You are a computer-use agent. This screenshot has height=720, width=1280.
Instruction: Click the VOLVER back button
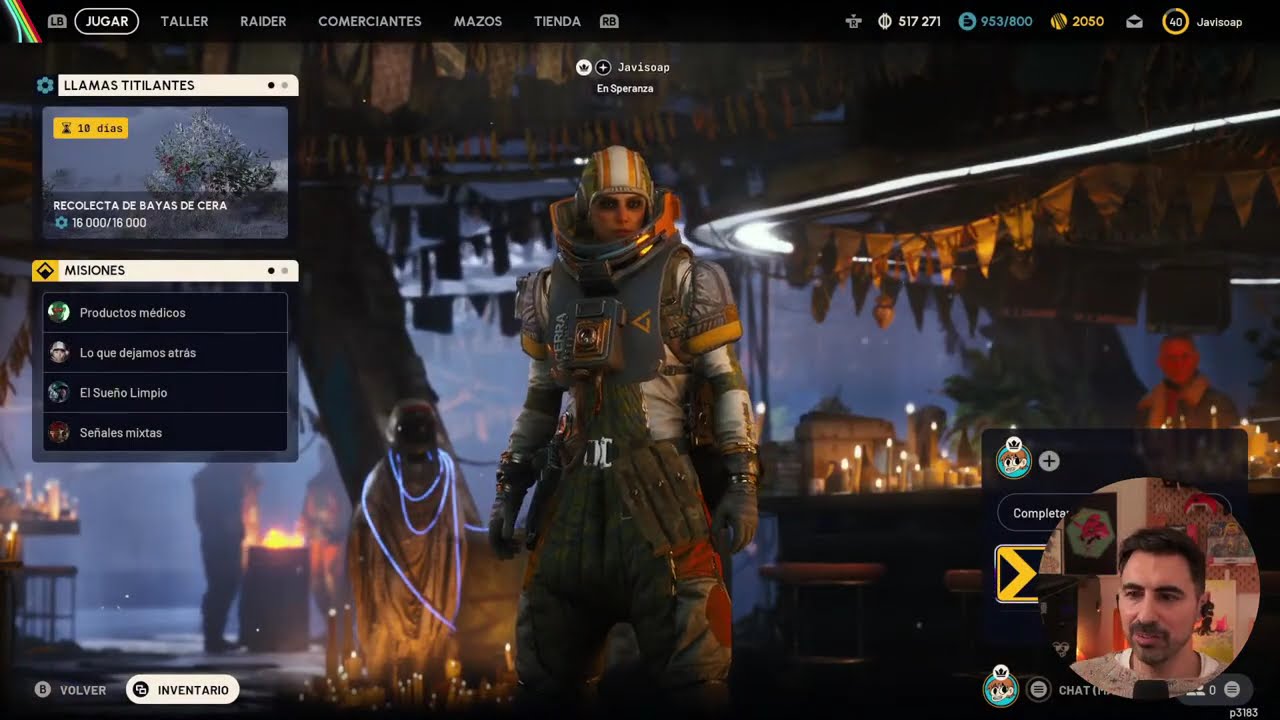click(70, 690)
